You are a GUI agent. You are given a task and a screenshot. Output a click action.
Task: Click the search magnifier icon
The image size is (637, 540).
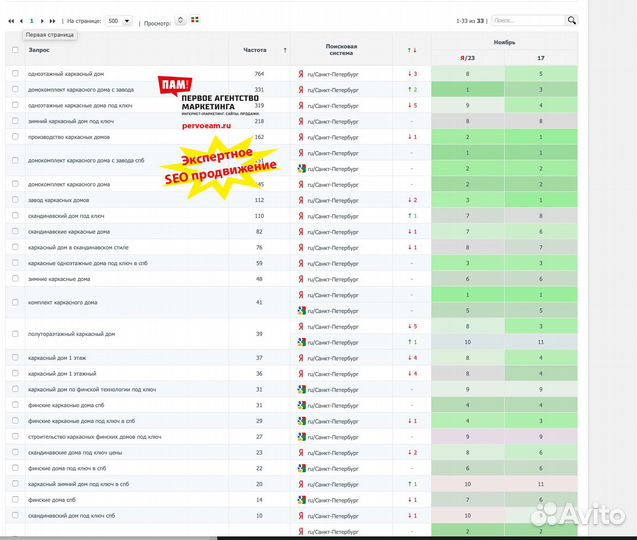[572, 20]
